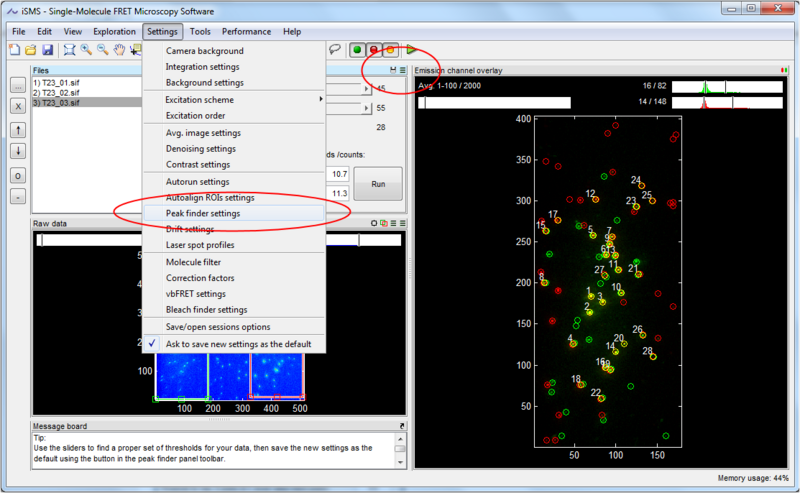Select the pan hand tool
The width and height of the screenshot is (800, 493).
pyautogui.click(x=120, y=49)
